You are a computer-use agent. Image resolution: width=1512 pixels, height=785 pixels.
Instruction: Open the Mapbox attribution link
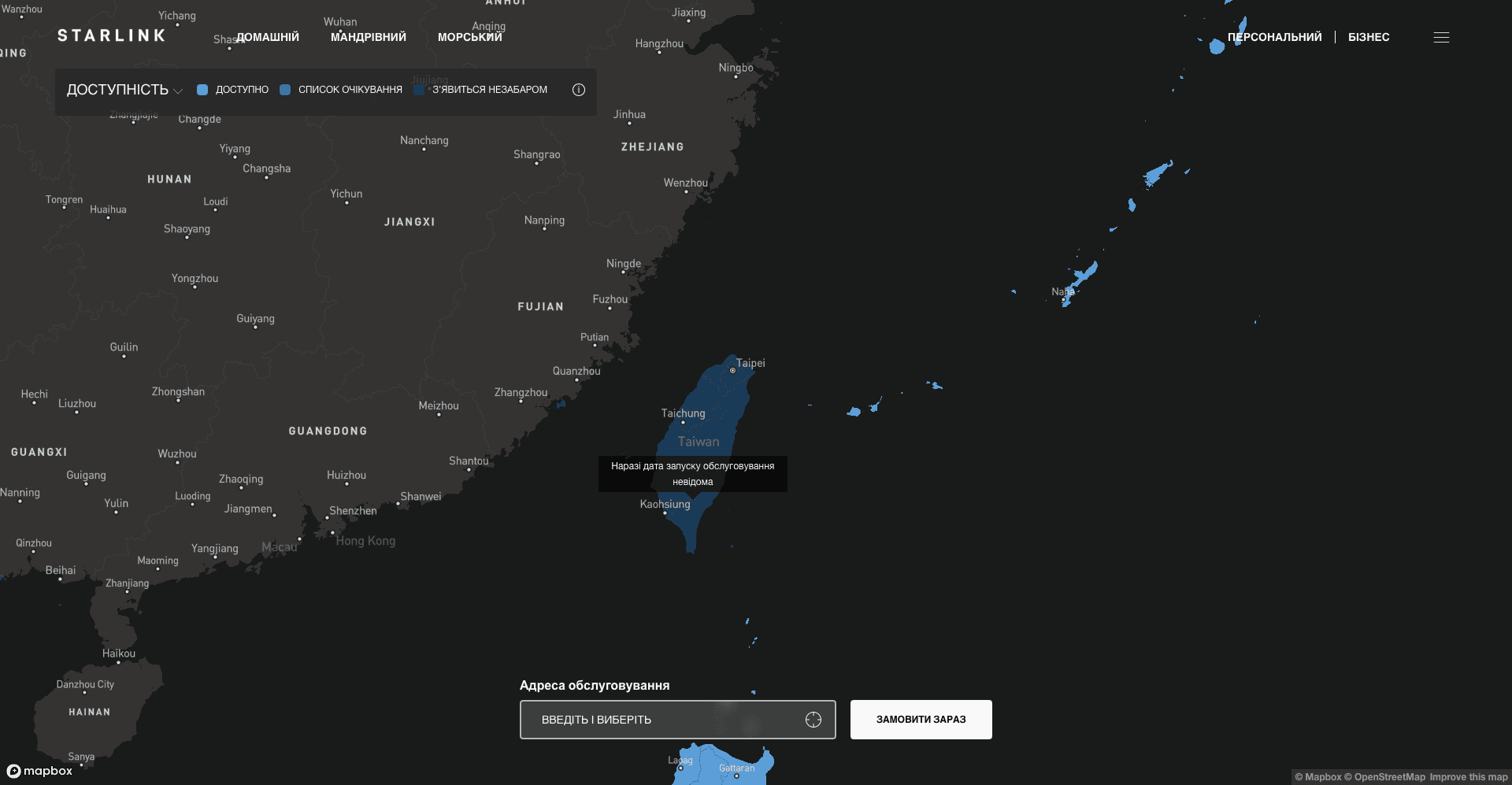[1318, 777]
